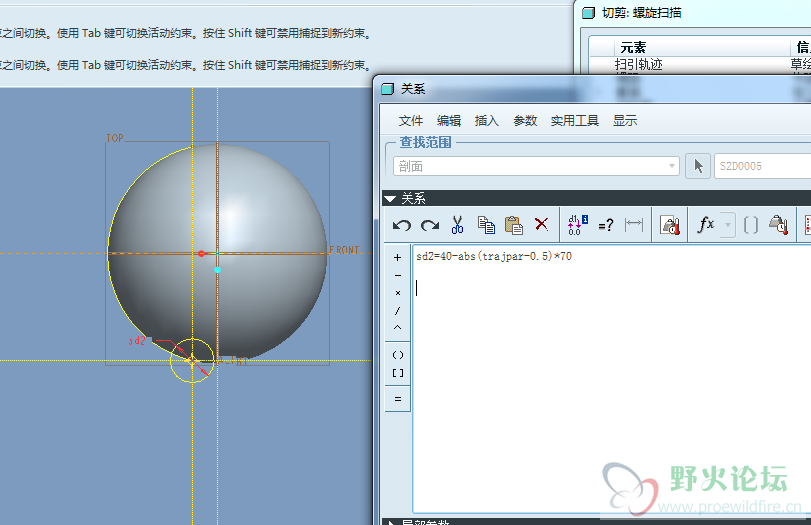Screen dimensions: 811x525
Task: Open the 参数 menu
Action: pyautogui.click(x=524, y=121)
